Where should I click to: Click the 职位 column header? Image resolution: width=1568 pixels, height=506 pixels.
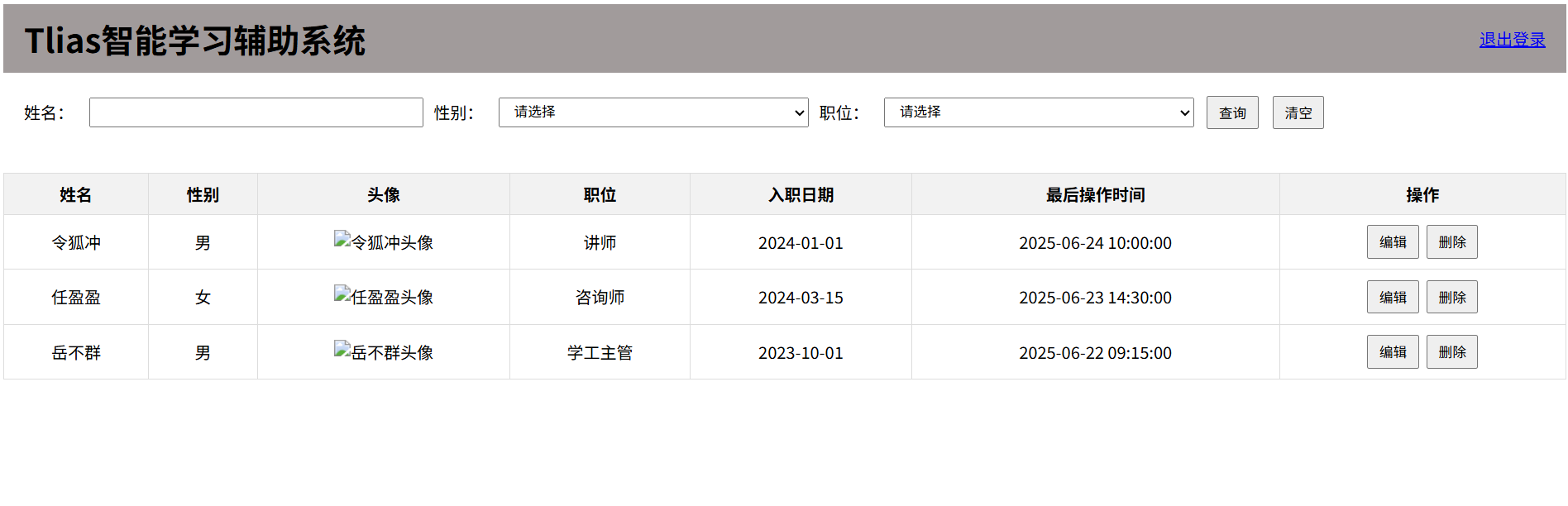click(600, 194)
